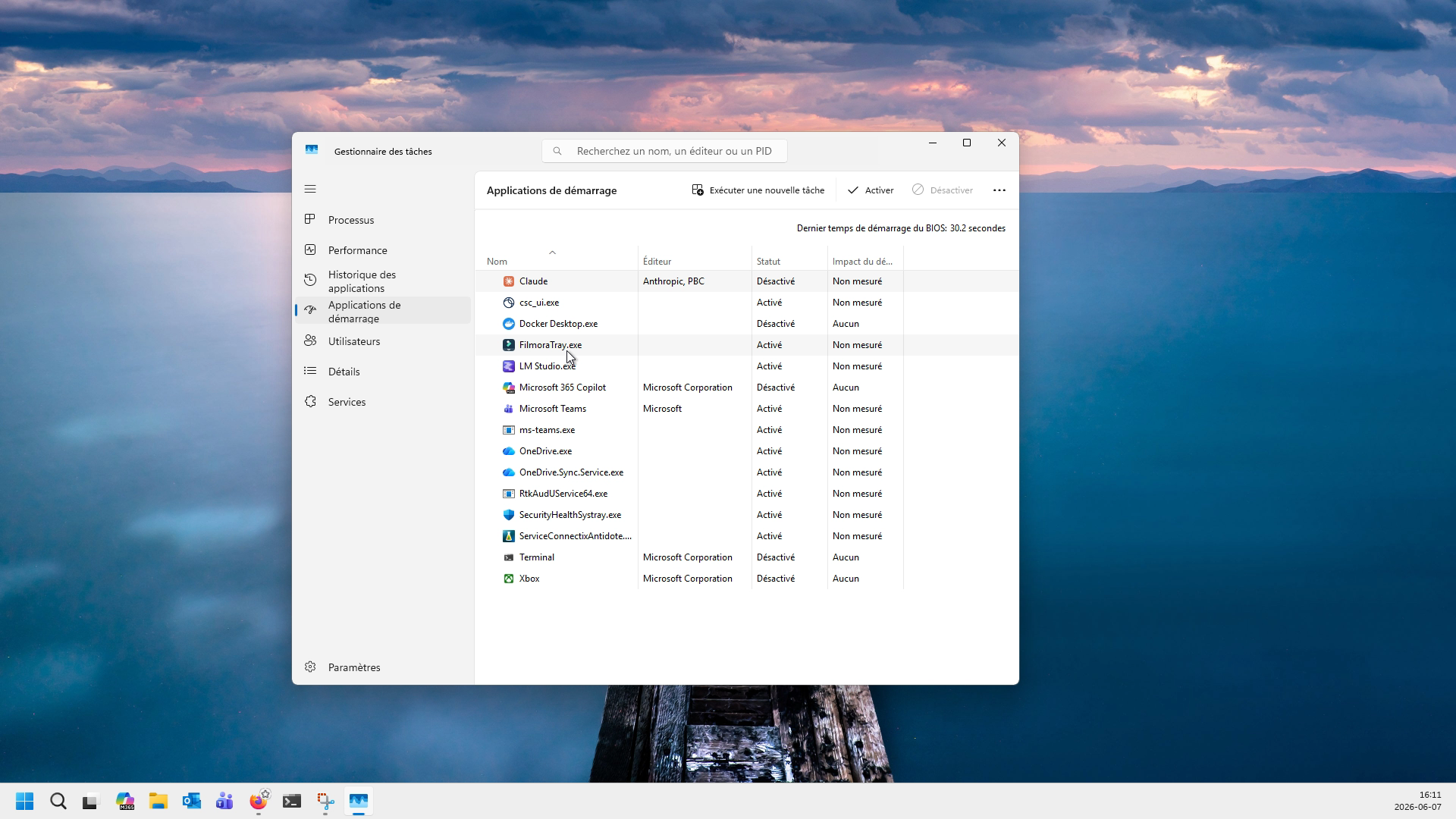Open the Services tab
Viewport: 1456px width, 819px height.
pos(383,402)
